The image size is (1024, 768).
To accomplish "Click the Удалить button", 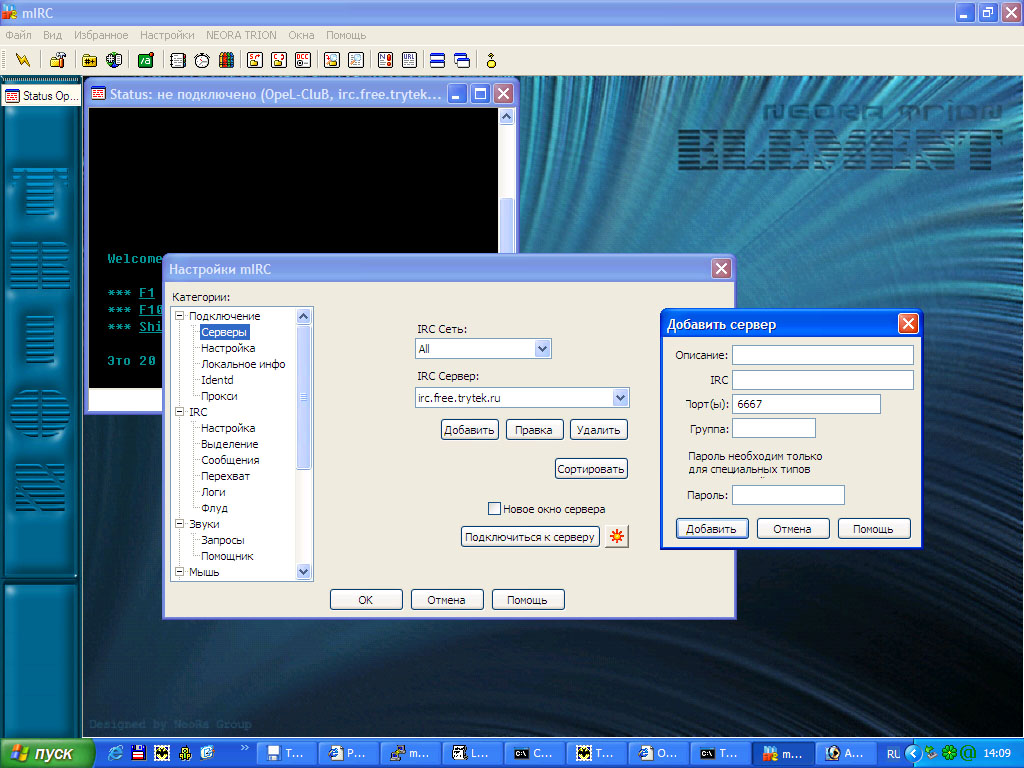I will (x=598, y=430).
